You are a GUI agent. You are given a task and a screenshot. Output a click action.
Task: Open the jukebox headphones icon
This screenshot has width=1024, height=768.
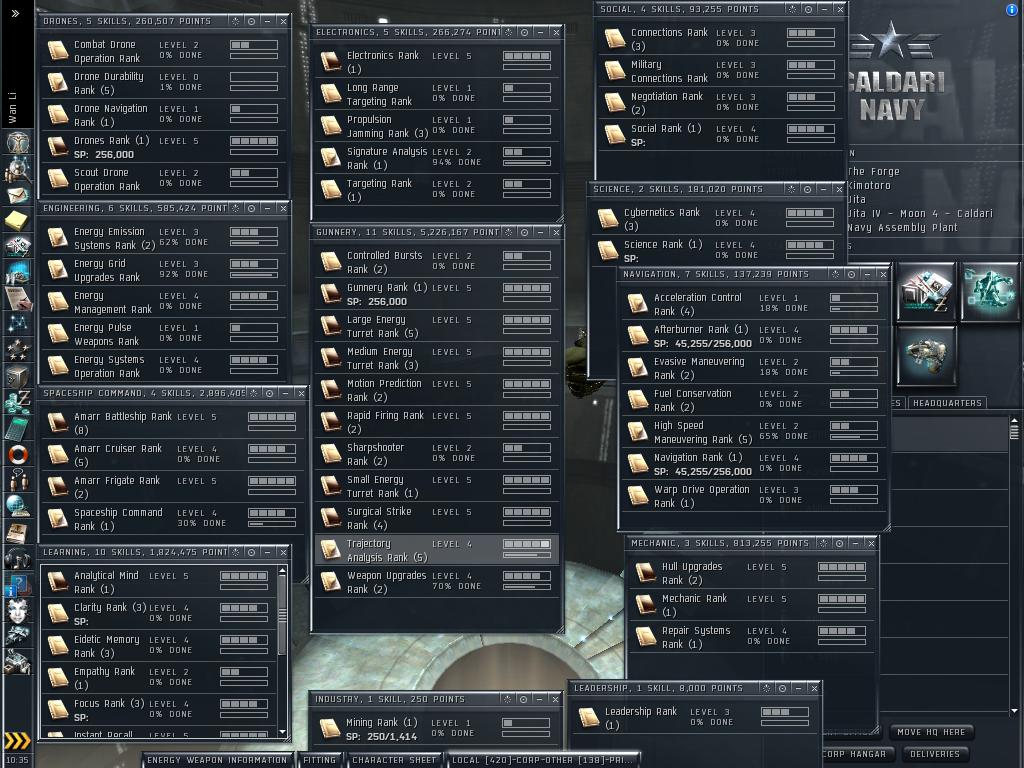point(18,558)
